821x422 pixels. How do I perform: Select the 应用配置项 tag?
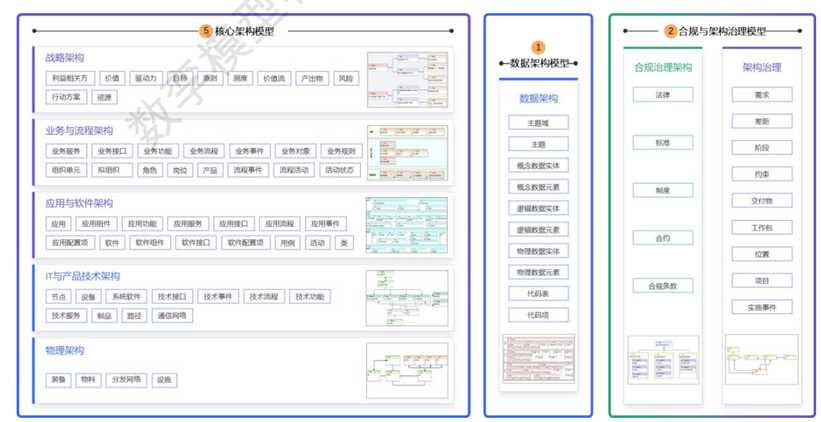[x=71, y=243]
